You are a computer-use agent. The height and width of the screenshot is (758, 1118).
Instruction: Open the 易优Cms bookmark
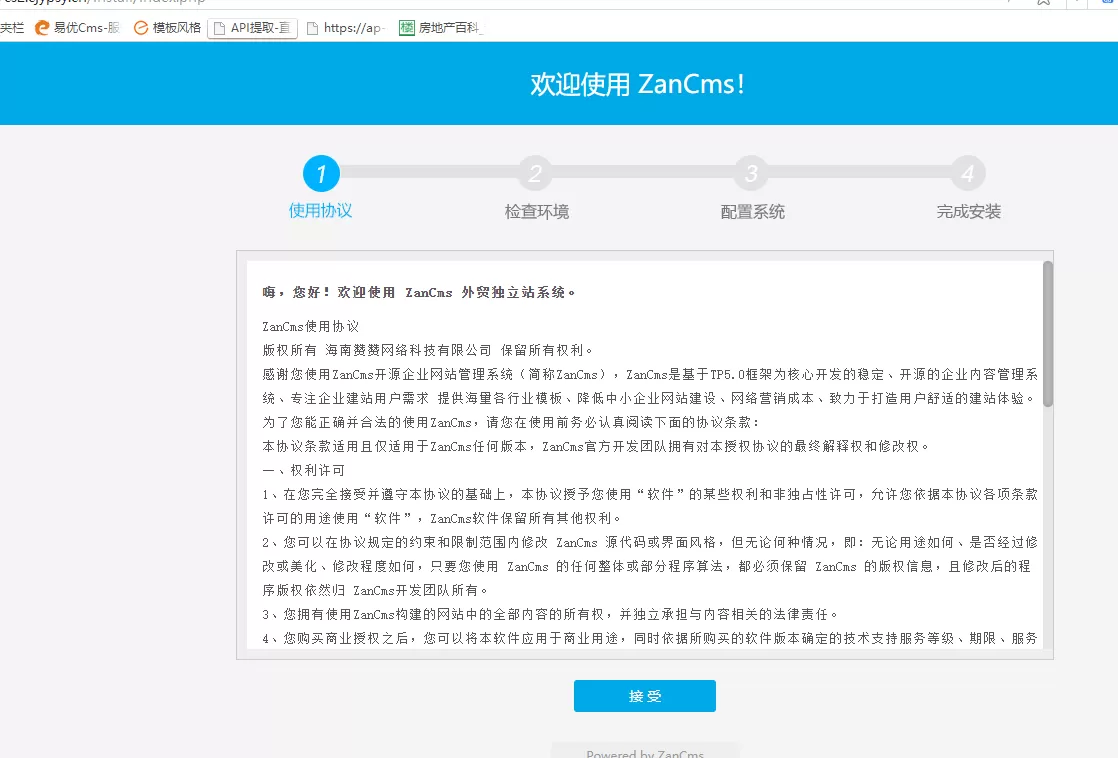pyautogui.click(x=77, y=28)
